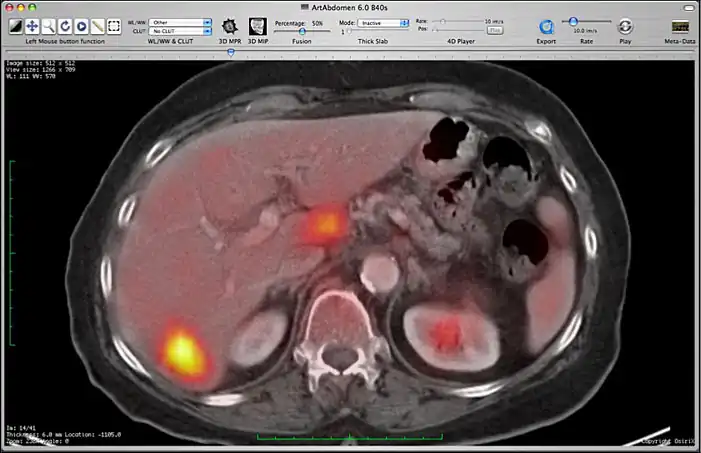Open the CLUT dropdown showing No CLUT

180,31
